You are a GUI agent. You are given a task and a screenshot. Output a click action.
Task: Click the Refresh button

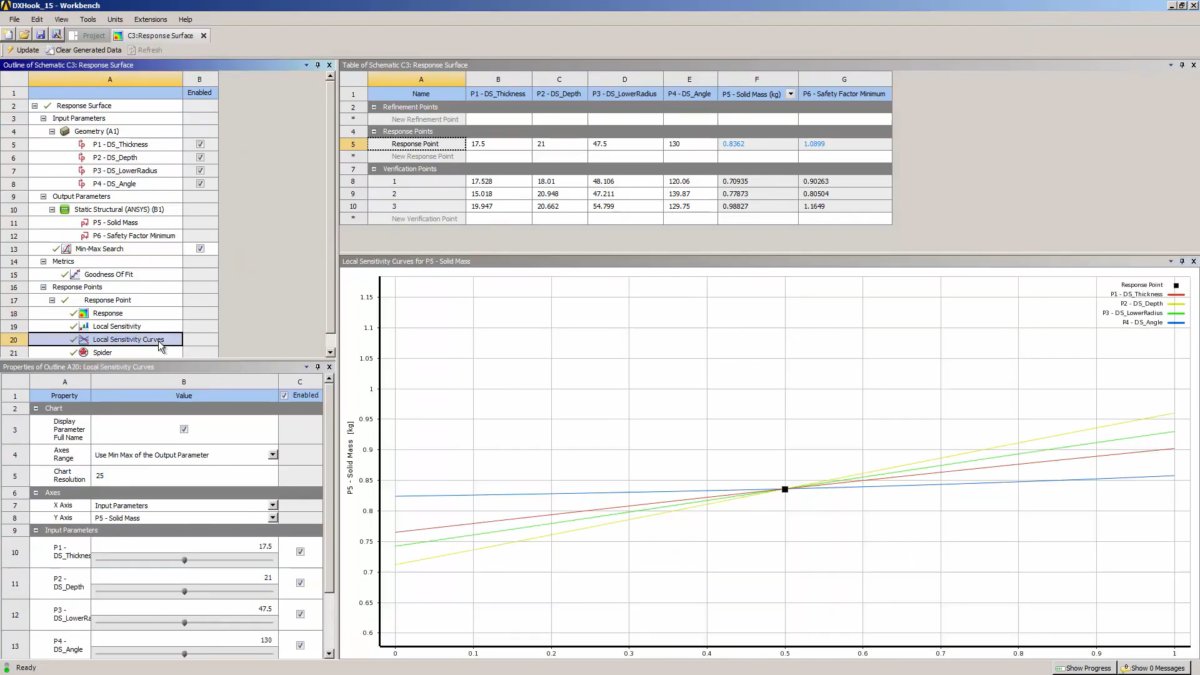(x=144, y=50)
